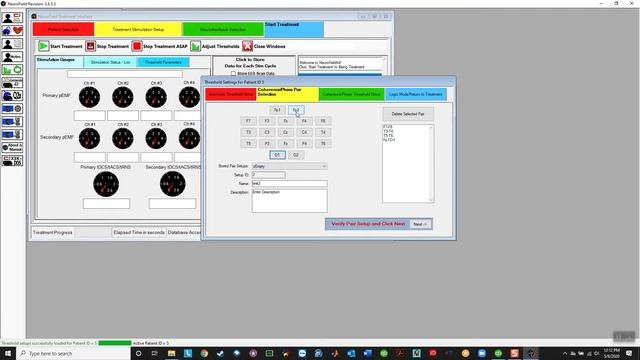Select the P3 electrode button
Viewport: 640px width, 360px height.
point(267,144)
